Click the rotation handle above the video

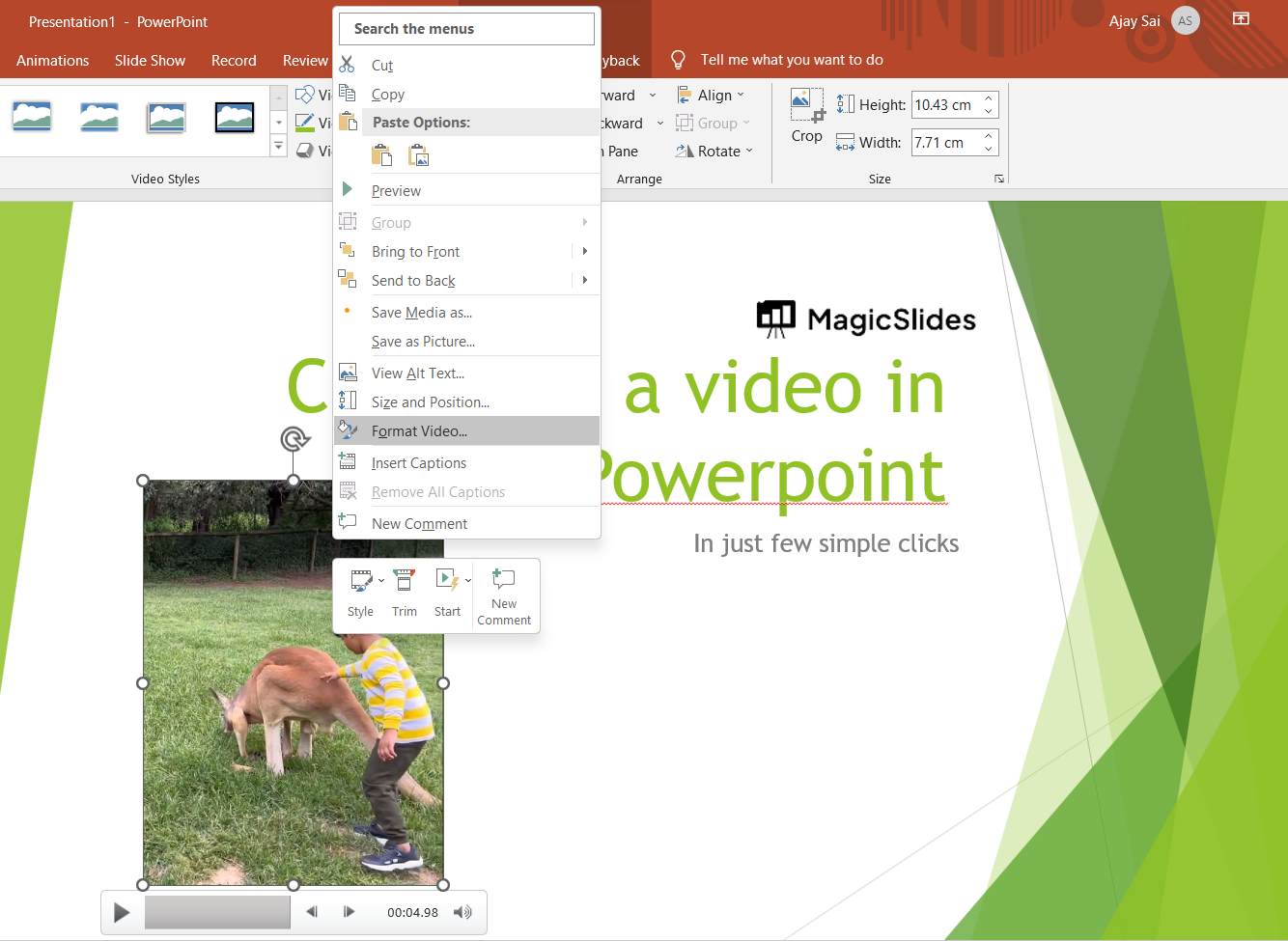(x=294, y=439)
